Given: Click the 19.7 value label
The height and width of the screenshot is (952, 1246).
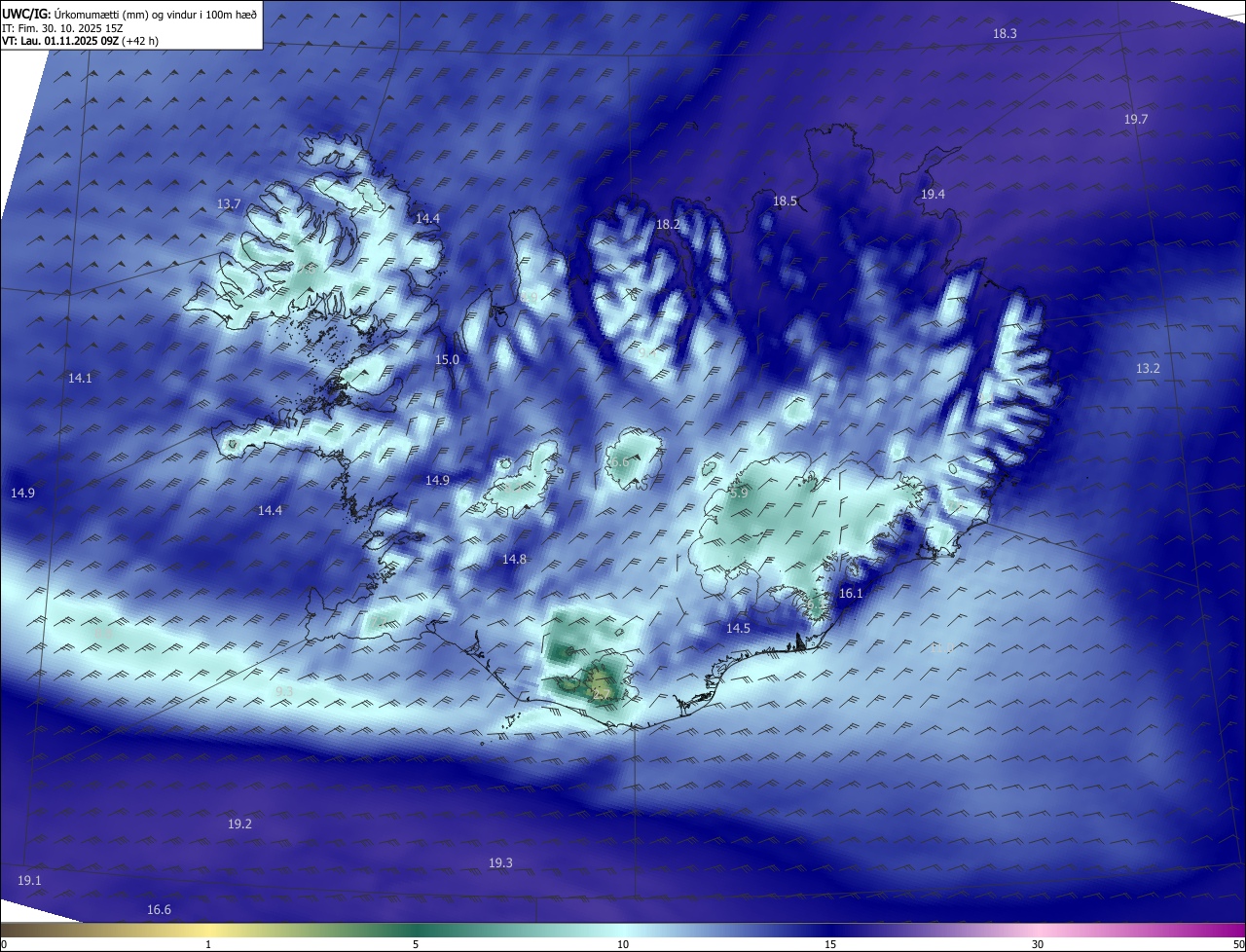Looking at the screenshot, I should (1136, 119).
